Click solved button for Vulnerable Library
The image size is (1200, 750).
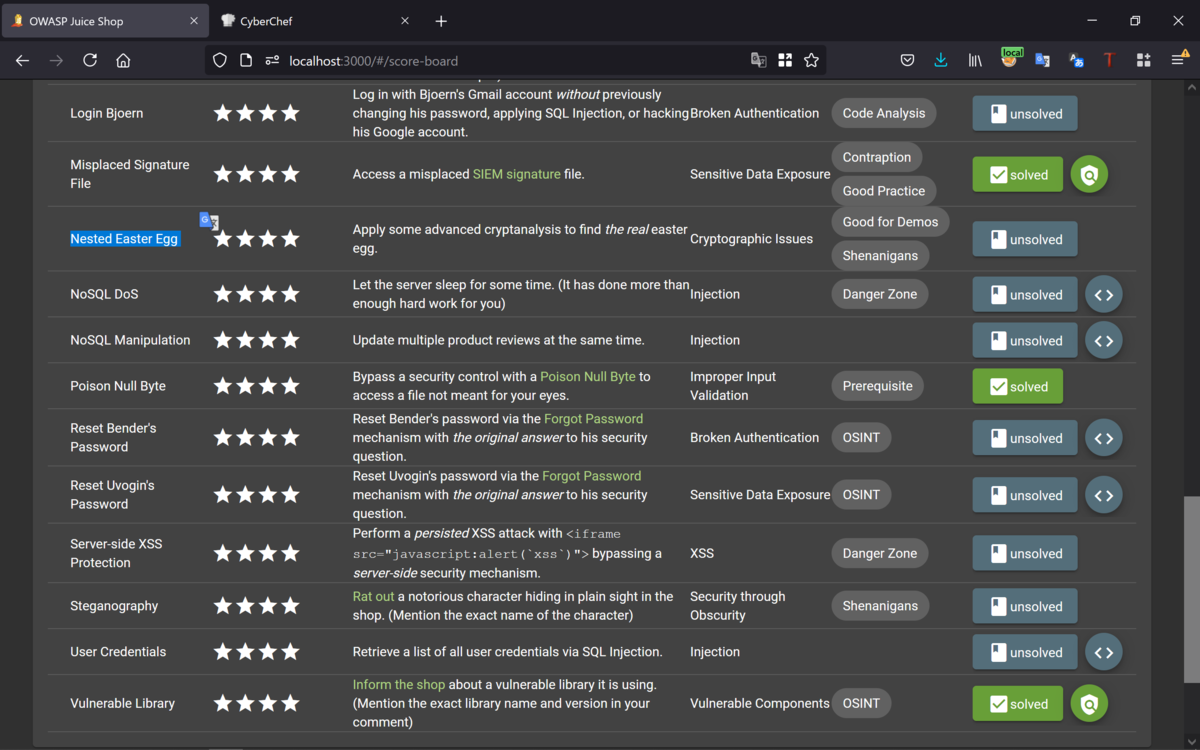[x=1017, y=704]
